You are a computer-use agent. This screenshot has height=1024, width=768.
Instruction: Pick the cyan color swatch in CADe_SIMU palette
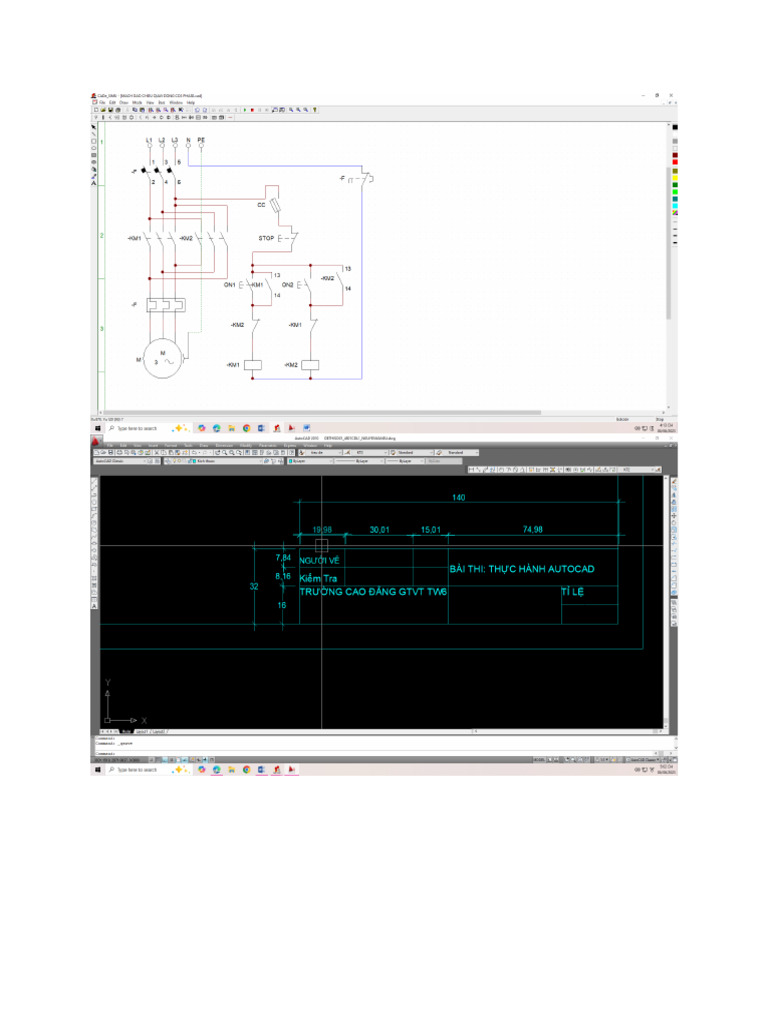[x=675, y=206]
